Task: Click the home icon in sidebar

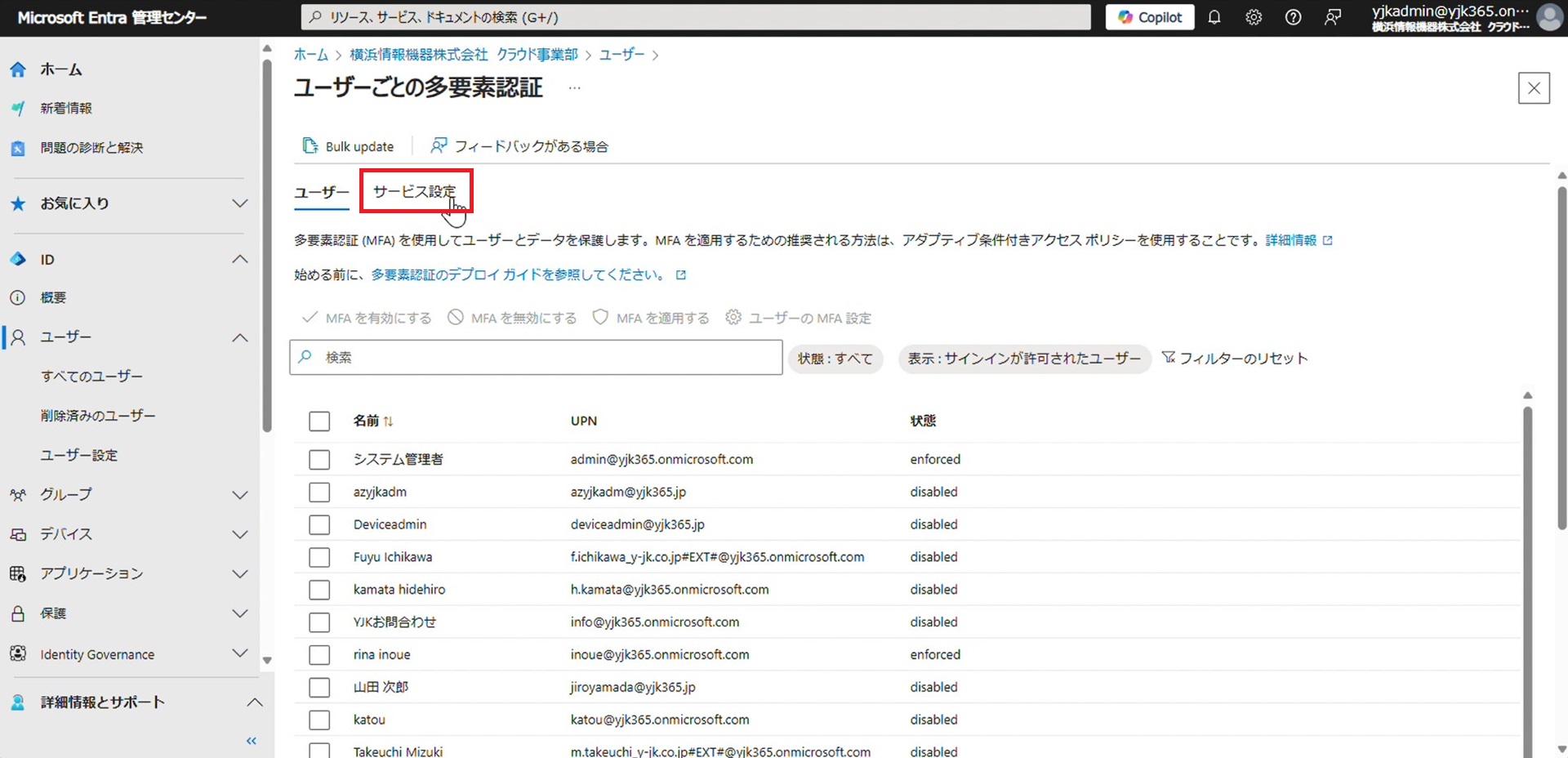Action: point(18,69)
